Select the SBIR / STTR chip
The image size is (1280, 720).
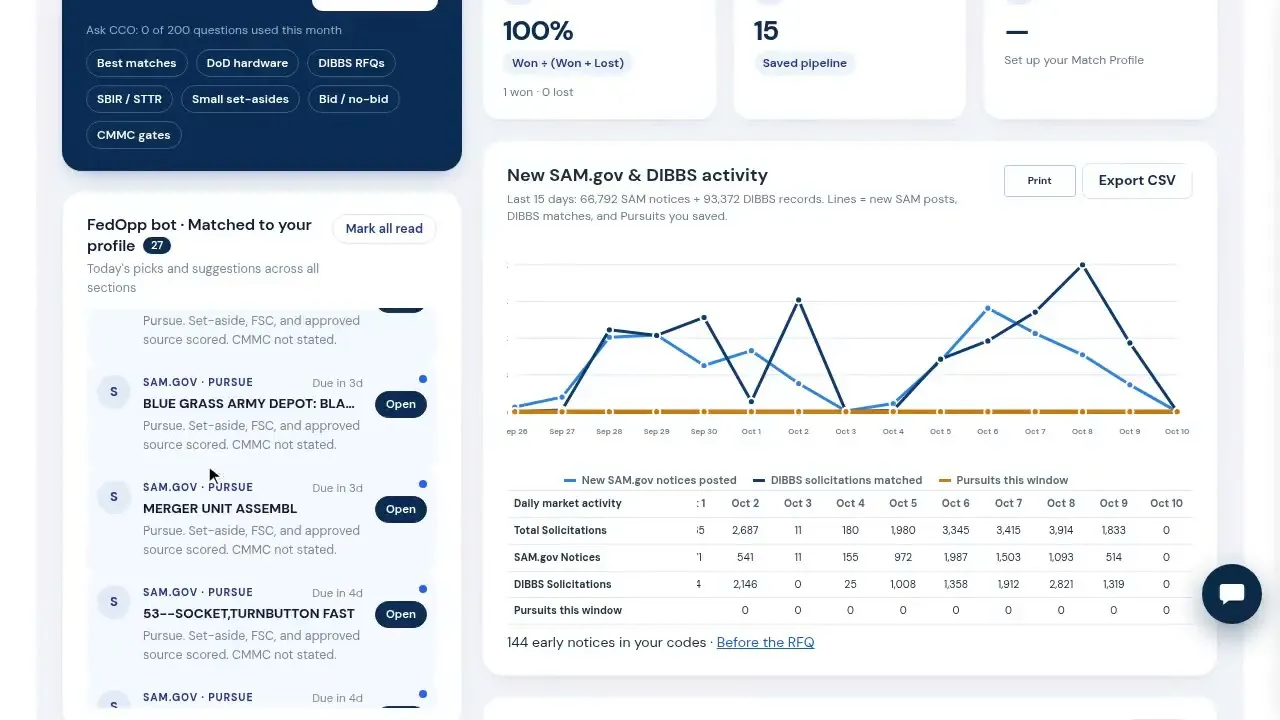129,99
